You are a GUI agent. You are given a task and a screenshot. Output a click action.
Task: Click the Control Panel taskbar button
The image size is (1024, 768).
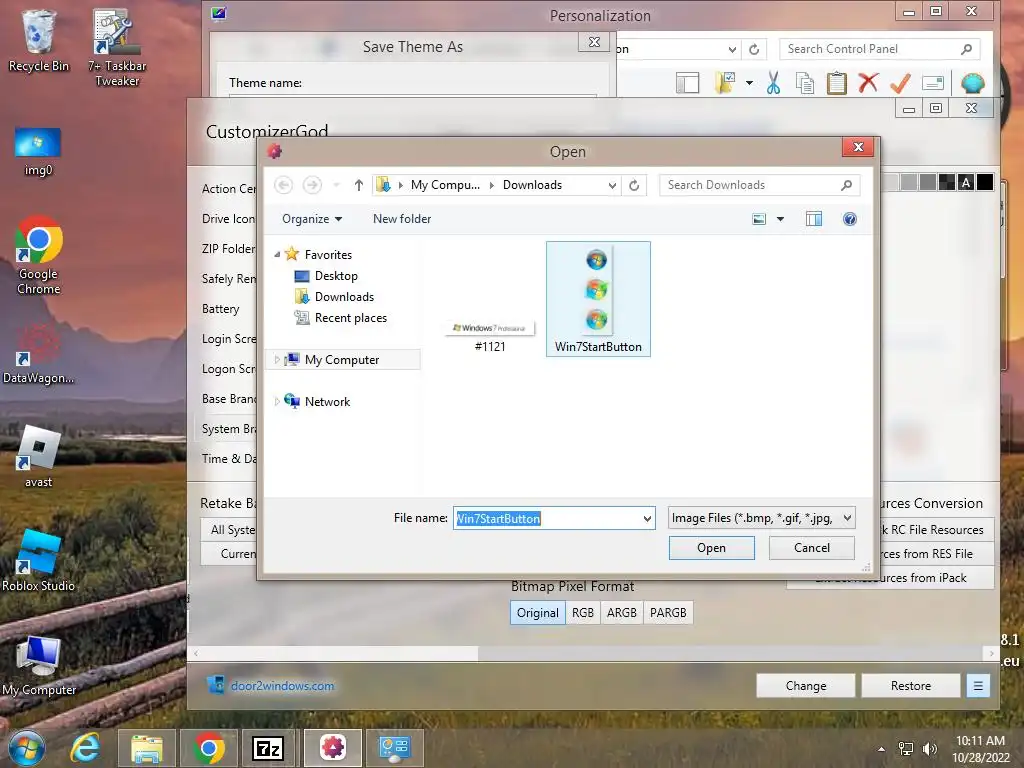click(394, 748)
